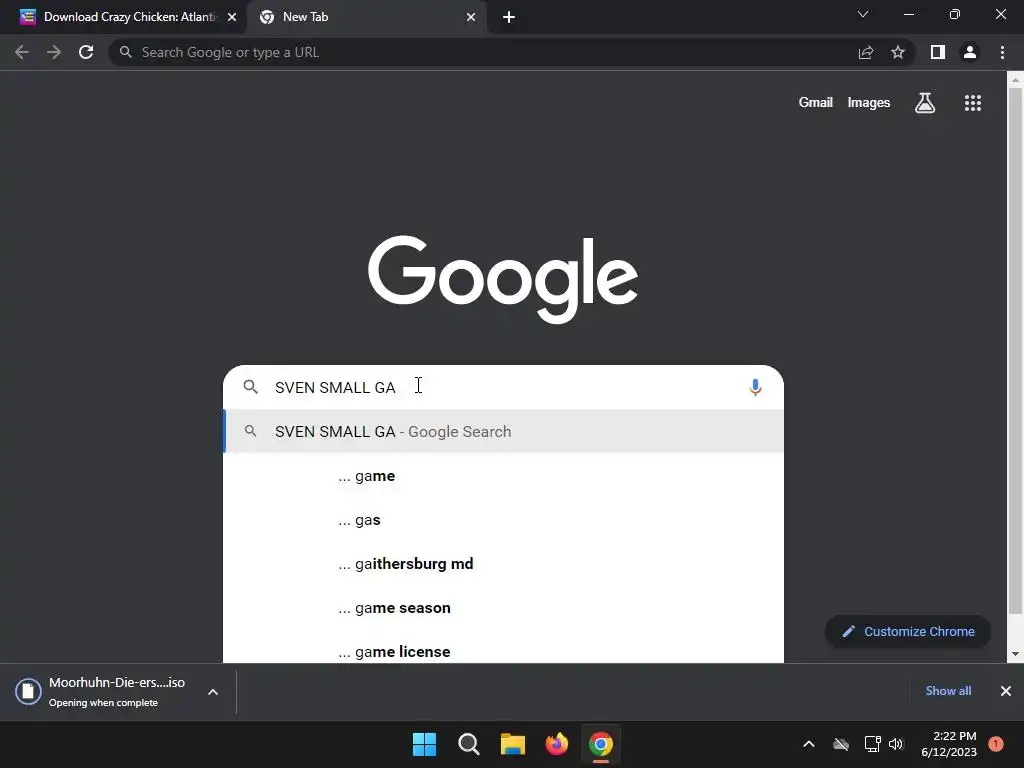The height and width of the screenshot is (768, 1024).
Task: Open Windows taskbar search
Action: pos(469,744)
